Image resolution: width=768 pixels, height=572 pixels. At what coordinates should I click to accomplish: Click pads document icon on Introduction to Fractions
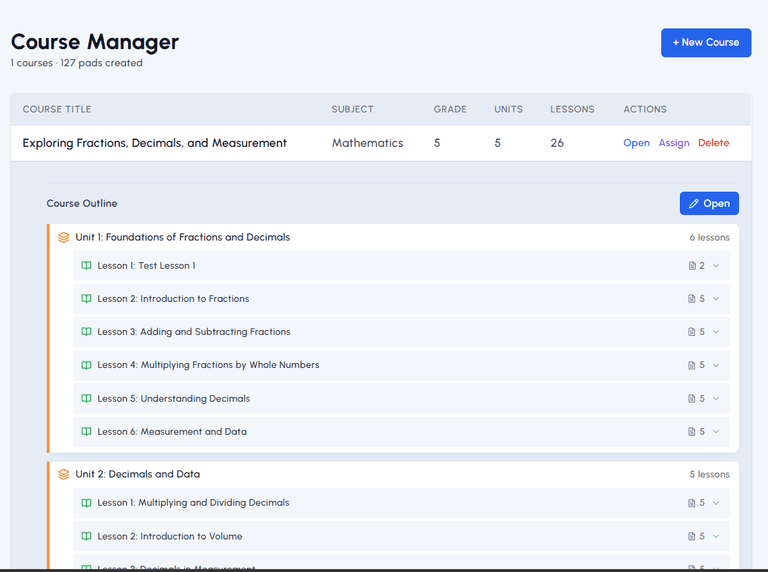click(x=692, y=299)
